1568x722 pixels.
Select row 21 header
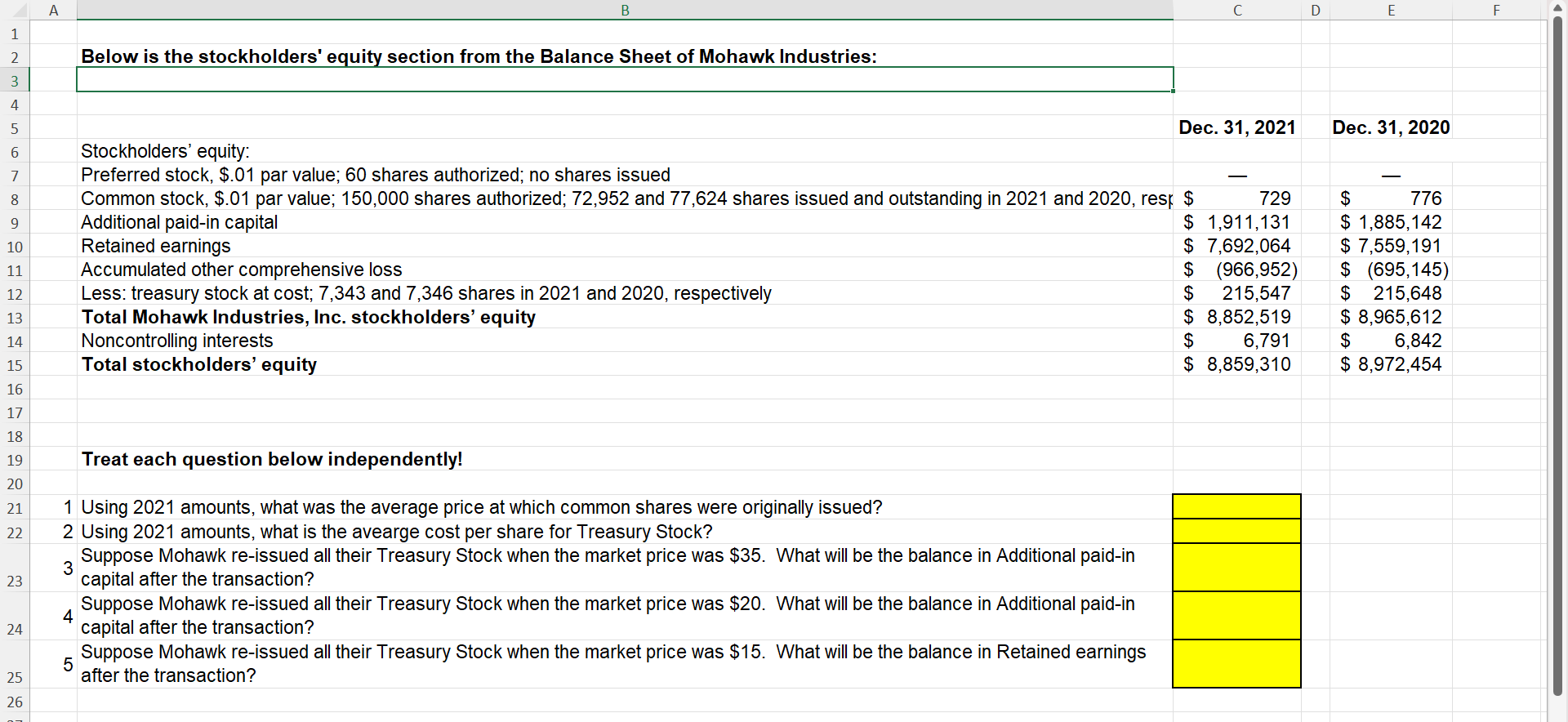(x=15, y=508)
